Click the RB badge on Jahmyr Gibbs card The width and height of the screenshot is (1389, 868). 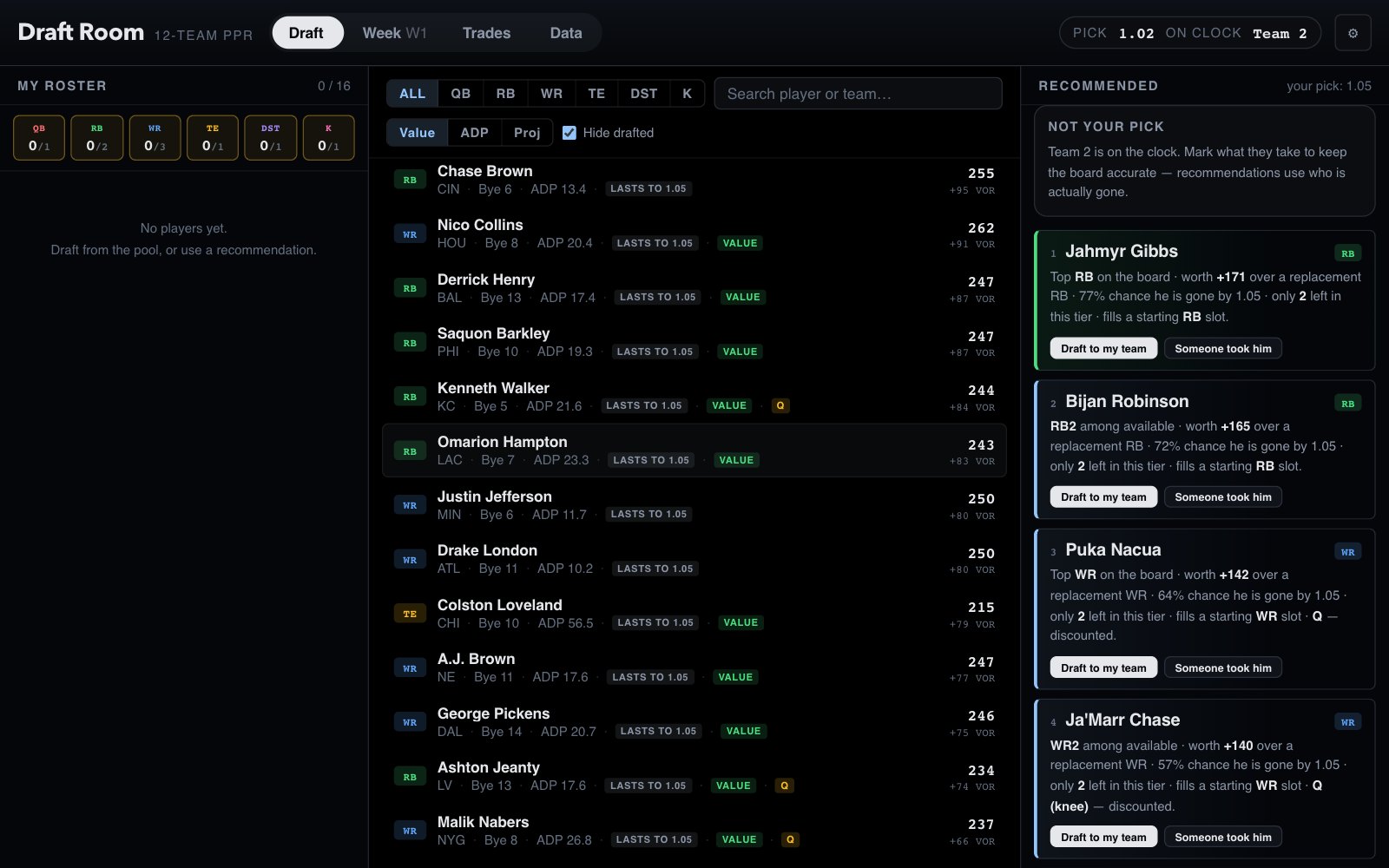click(1347, 253)
